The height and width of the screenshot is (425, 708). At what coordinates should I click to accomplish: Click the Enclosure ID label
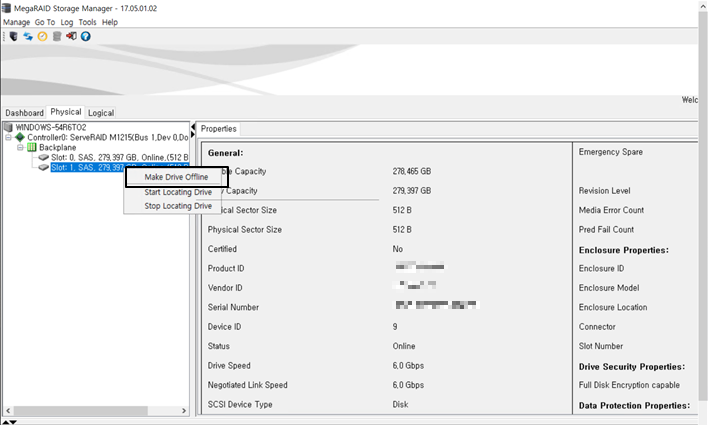[x=601, y=268]
